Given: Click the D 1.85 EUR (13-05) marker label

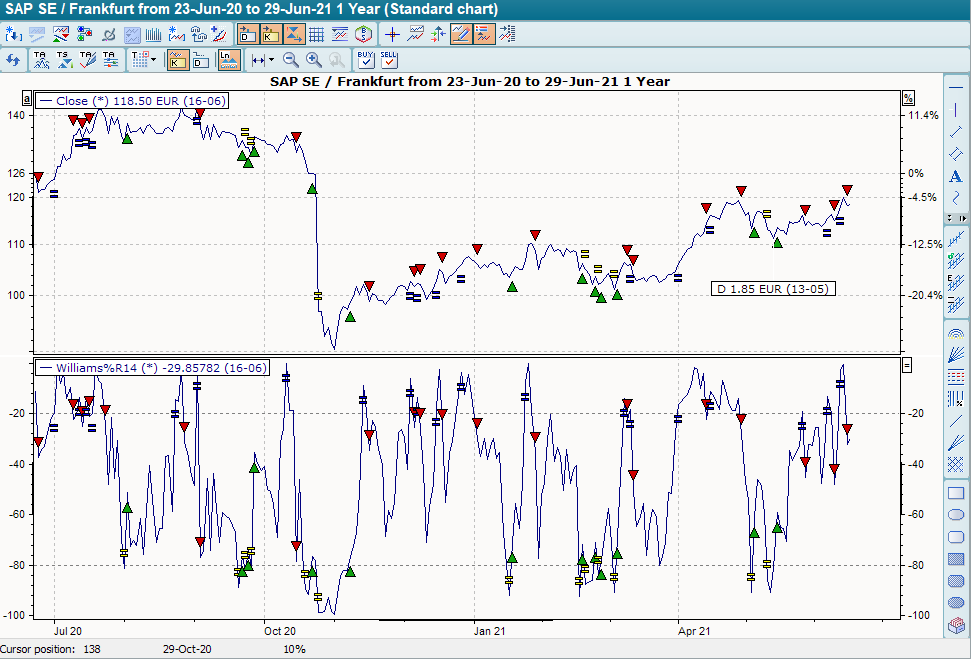Looking at the screenshot, I should [771, 288].
